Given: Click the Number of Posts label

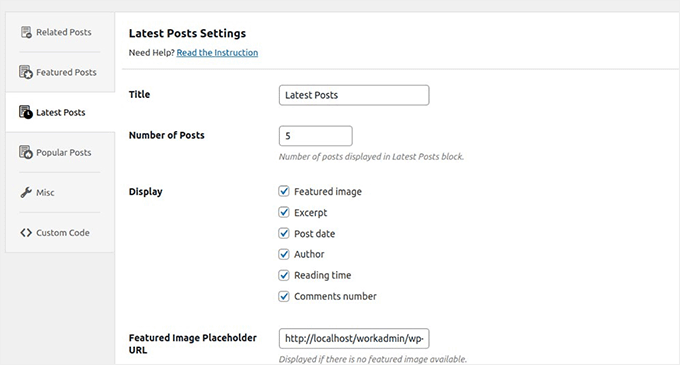Looking at the screenshot, I should [167, 135].
